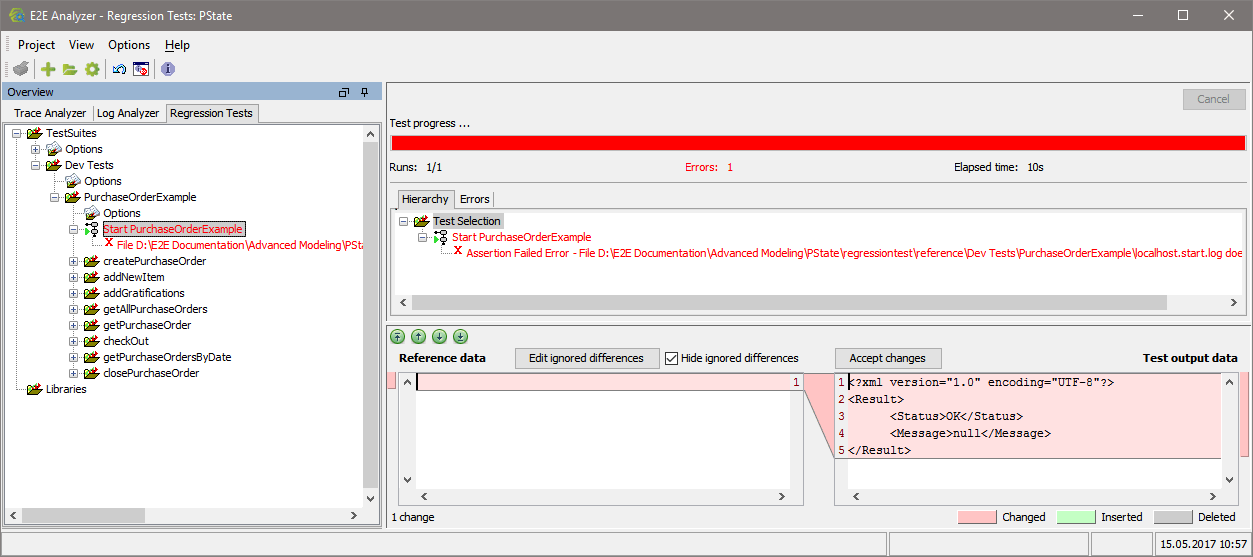Click the Accept changes button

[887, 358]
